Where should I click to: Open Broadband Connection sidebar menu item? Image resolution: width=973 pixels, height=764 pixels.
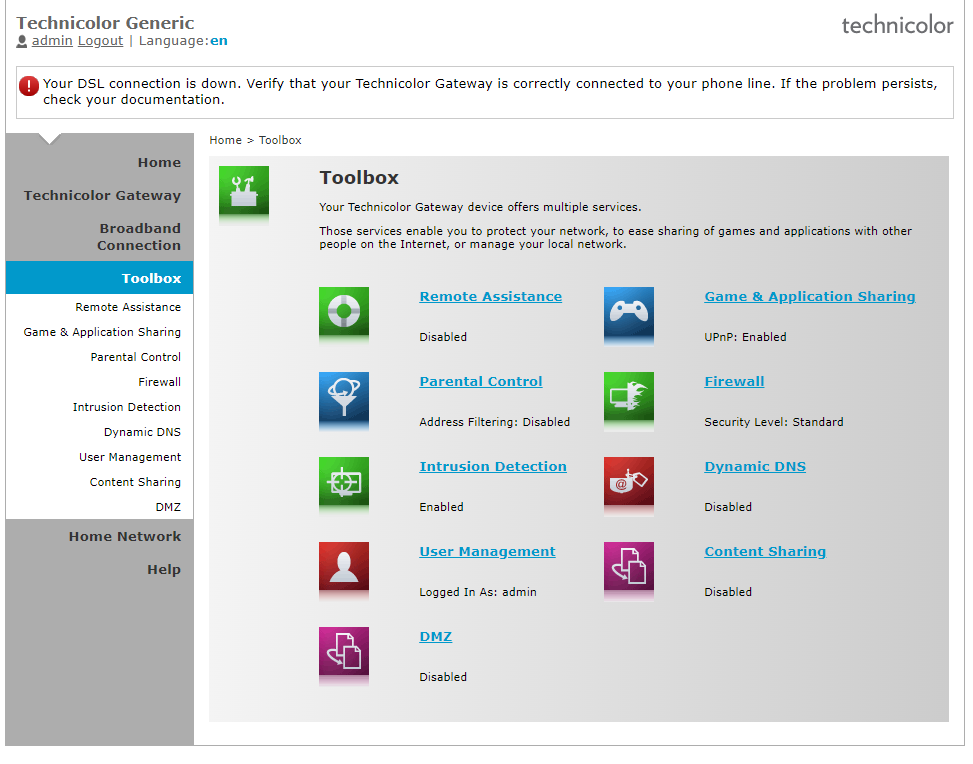click(139, 237)
